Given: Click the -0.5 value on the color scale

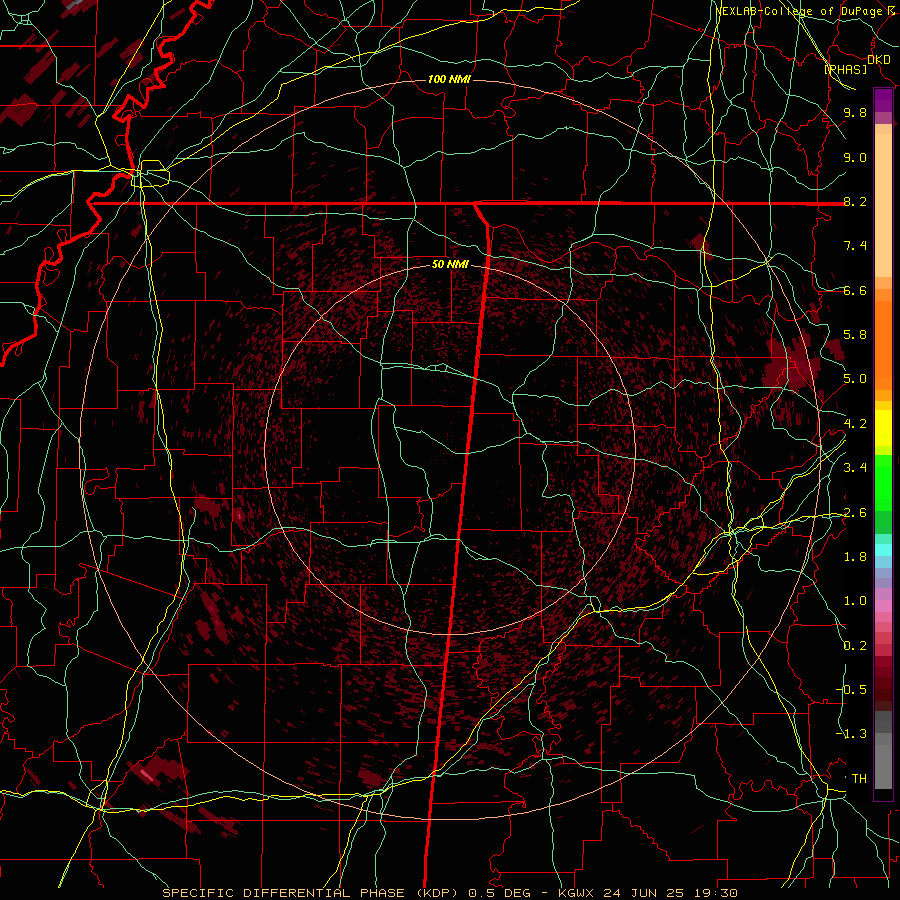Looking at the screenshot, I should [x=851, y=689].
